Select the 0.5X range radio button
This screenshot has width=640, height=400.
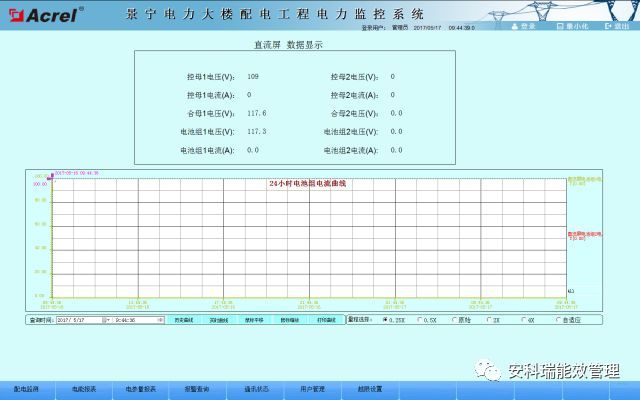[419, 320]
